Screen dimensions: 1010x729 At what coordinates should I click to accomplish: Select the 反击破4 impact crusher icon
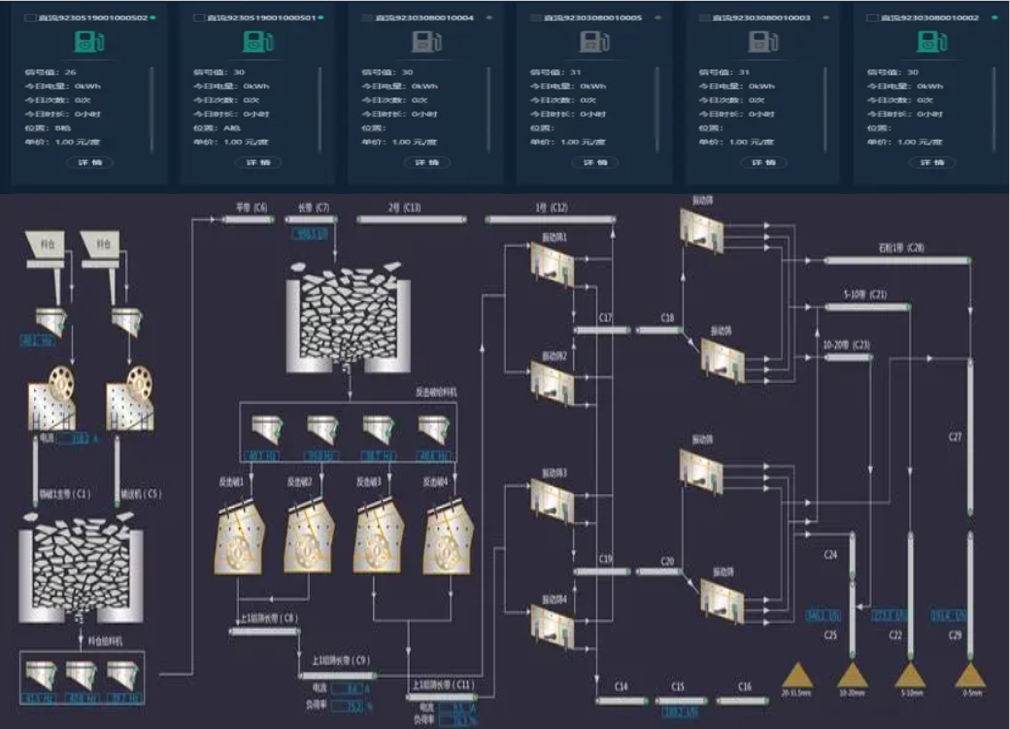pyautogui.click(x=448, y=538)
